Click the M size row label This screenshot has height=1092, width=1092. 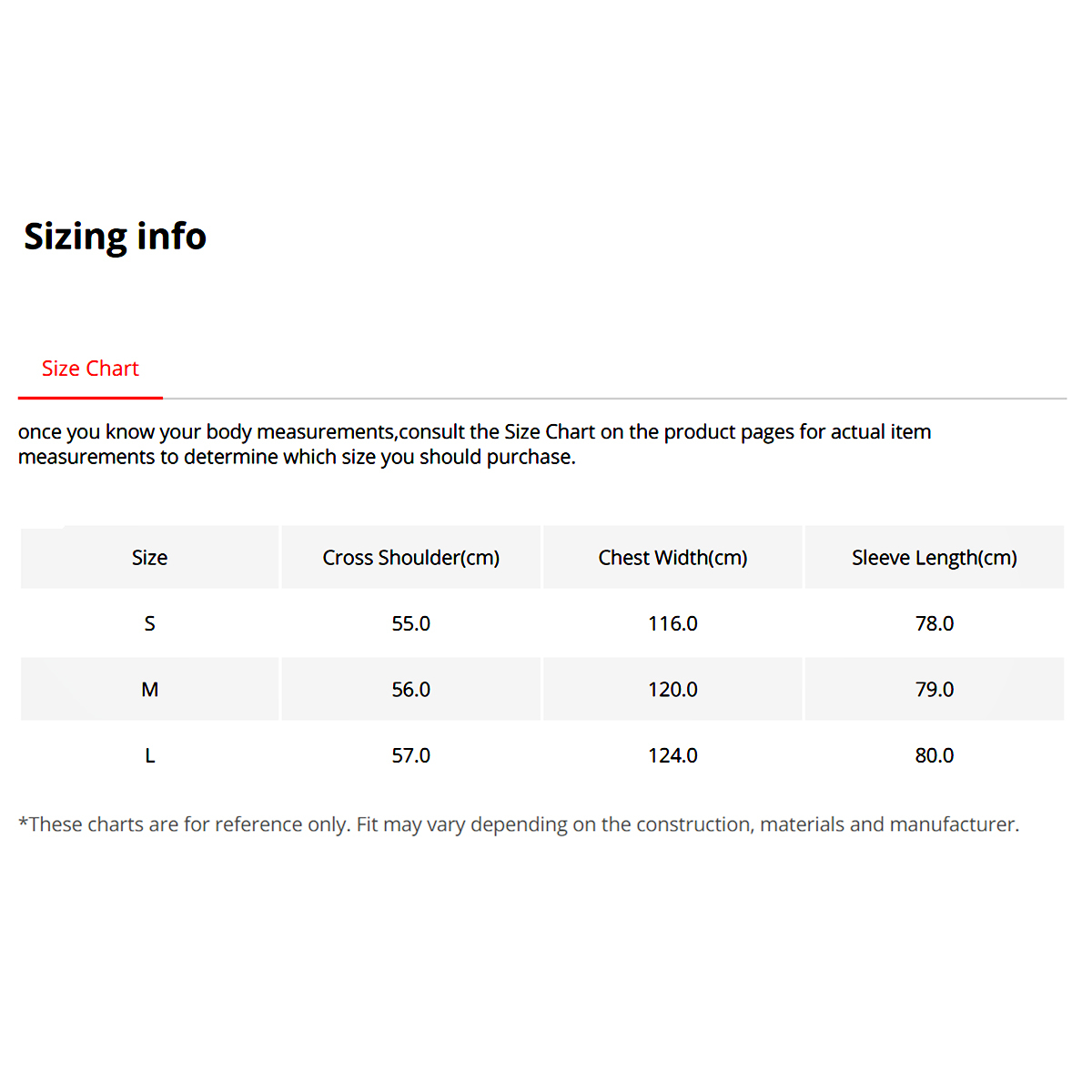150,690
